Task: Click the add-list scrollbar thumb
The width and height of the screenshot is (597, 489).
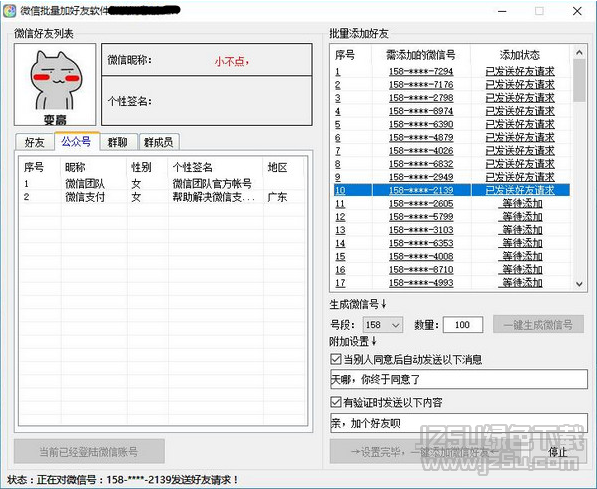Action: pos(579,80)
